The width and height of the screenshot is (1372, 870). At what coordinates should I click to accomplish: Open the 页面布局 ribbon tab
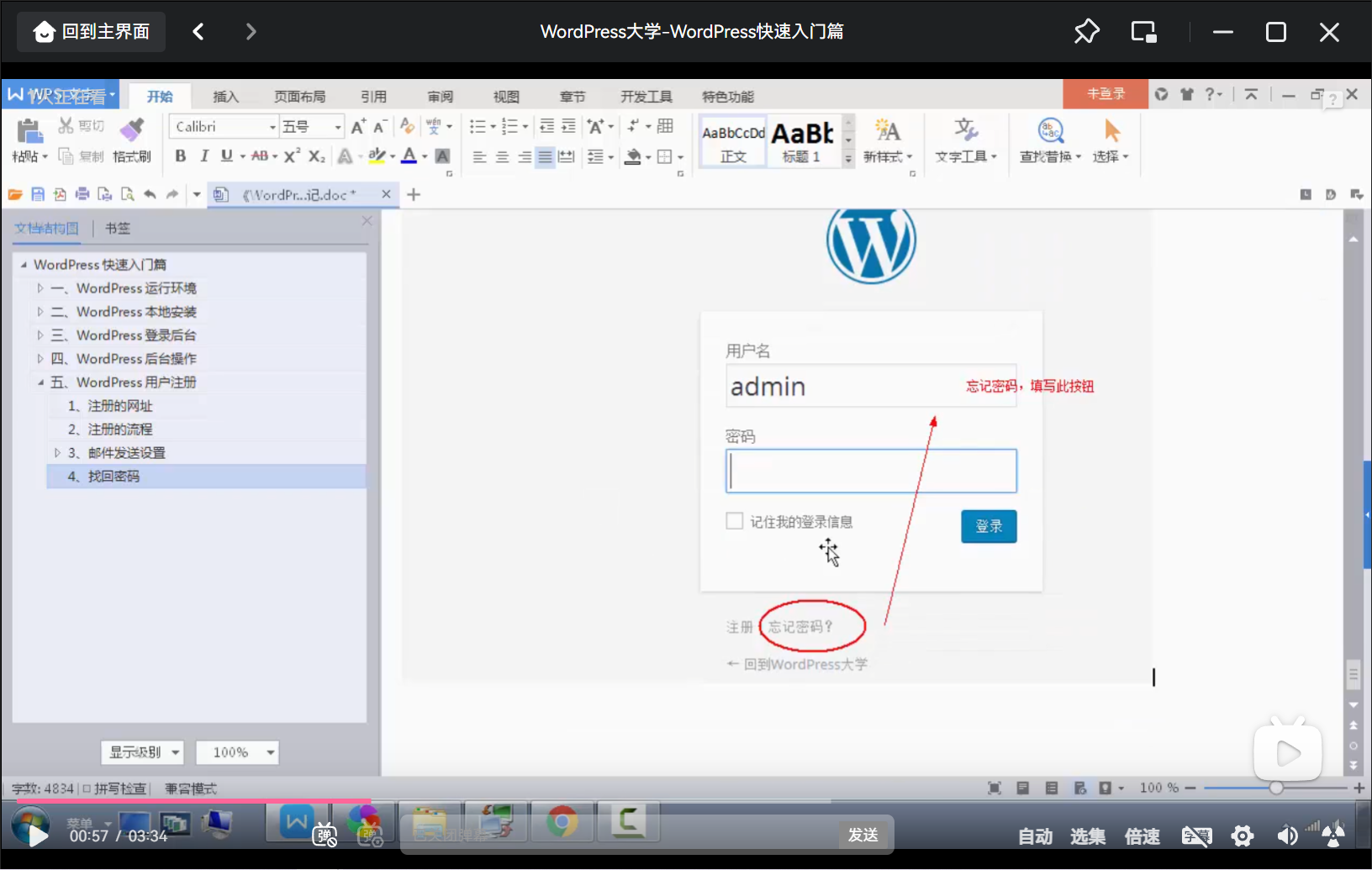pos(299,97)
